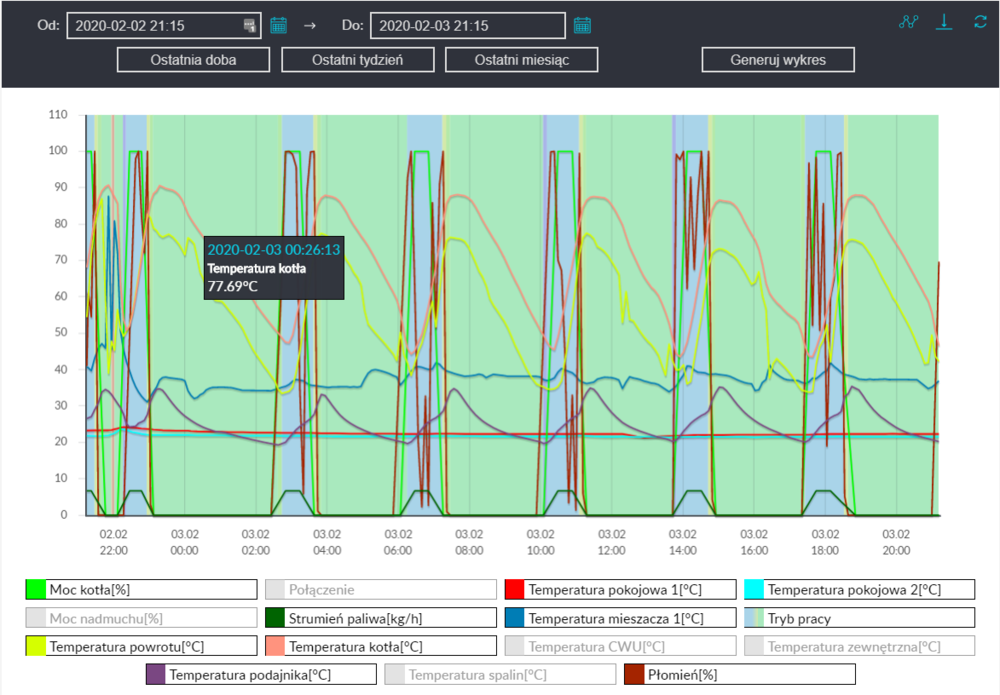The height and width of the screenshot is (695, 1000).
Task: Click the dark red Płomień color swatch
Action: [635, 675]
